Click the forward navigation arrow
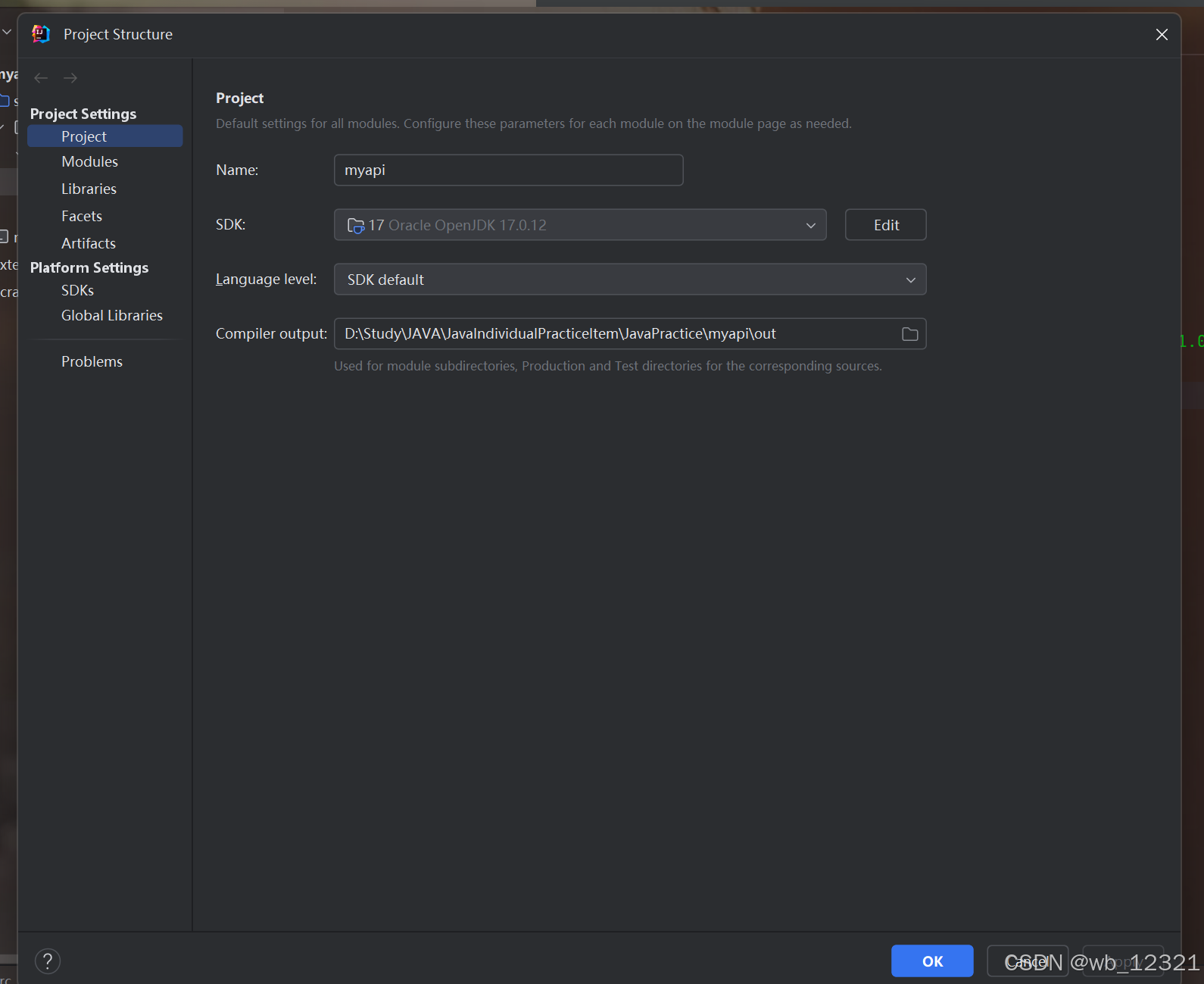 click(70, 78)
